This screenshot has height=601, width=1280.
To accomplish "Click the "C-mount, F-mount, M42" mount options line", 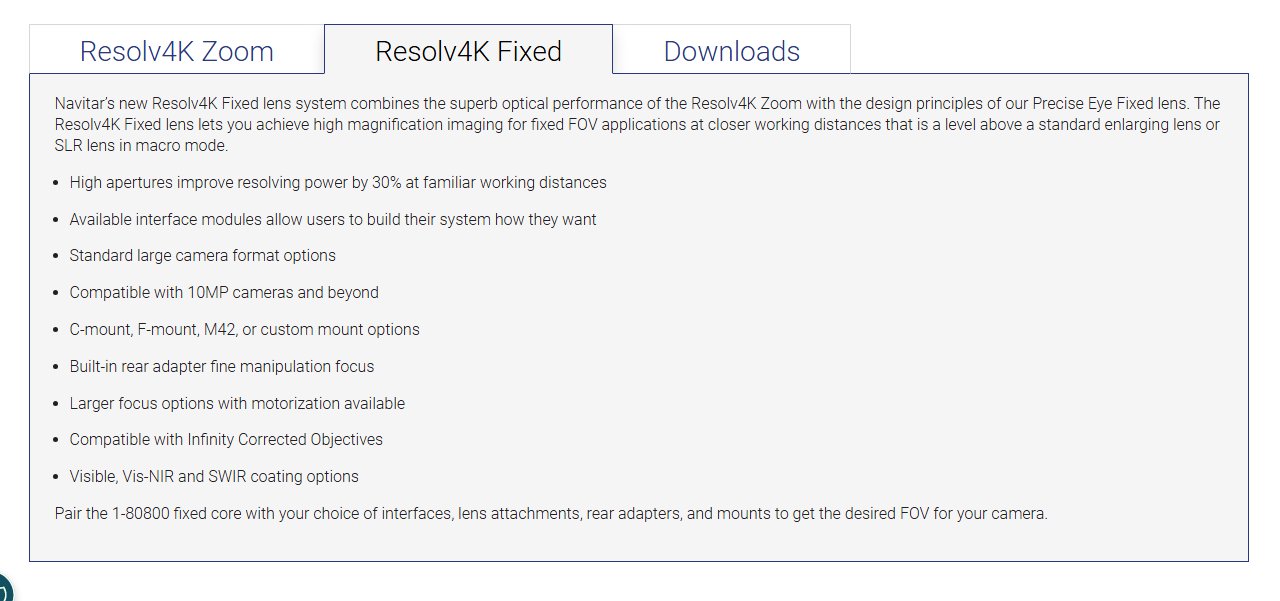I will pos(245,329).
